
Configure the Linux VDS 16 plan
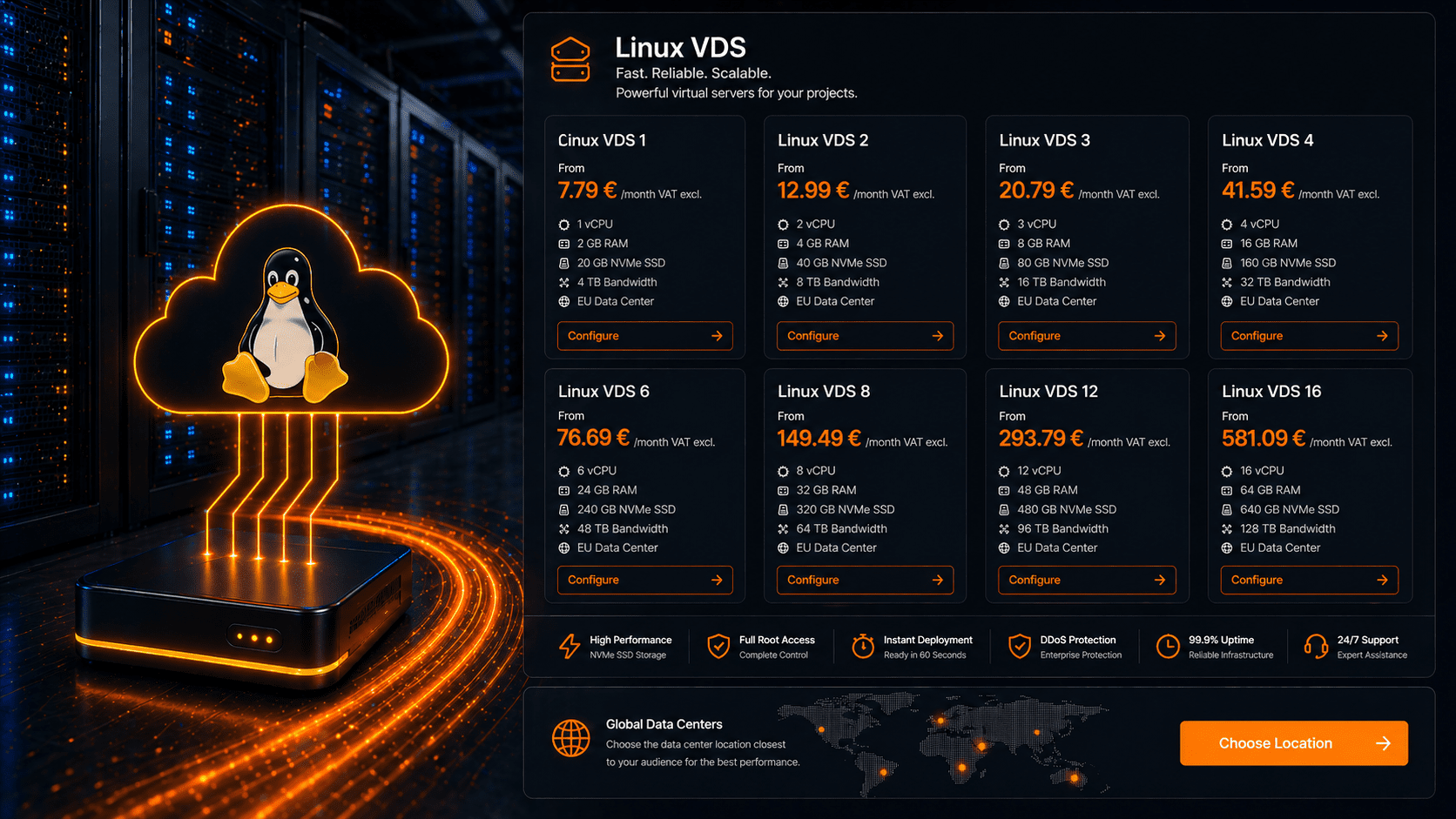(1309, 580)
